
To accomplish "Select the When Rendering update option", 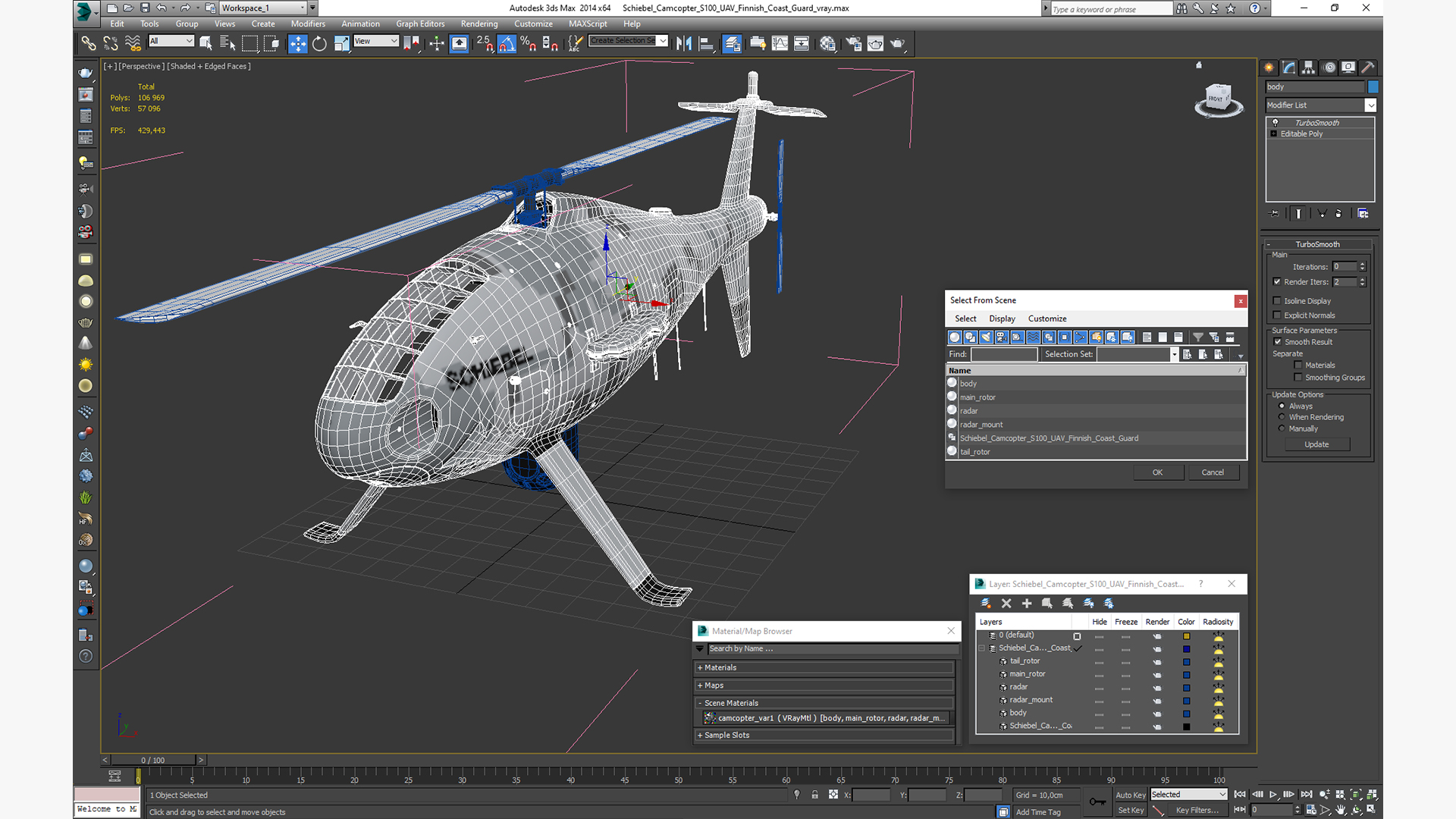I will tap(1282, 417).
